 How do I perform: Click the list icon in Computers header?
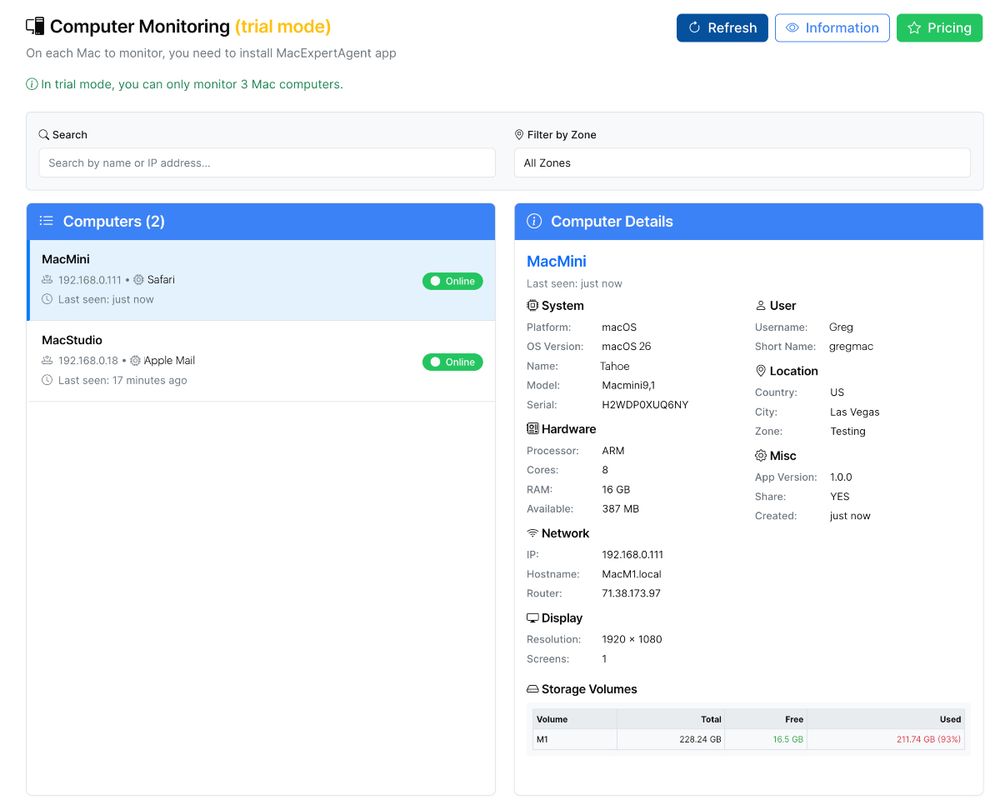tap(47, 221)
